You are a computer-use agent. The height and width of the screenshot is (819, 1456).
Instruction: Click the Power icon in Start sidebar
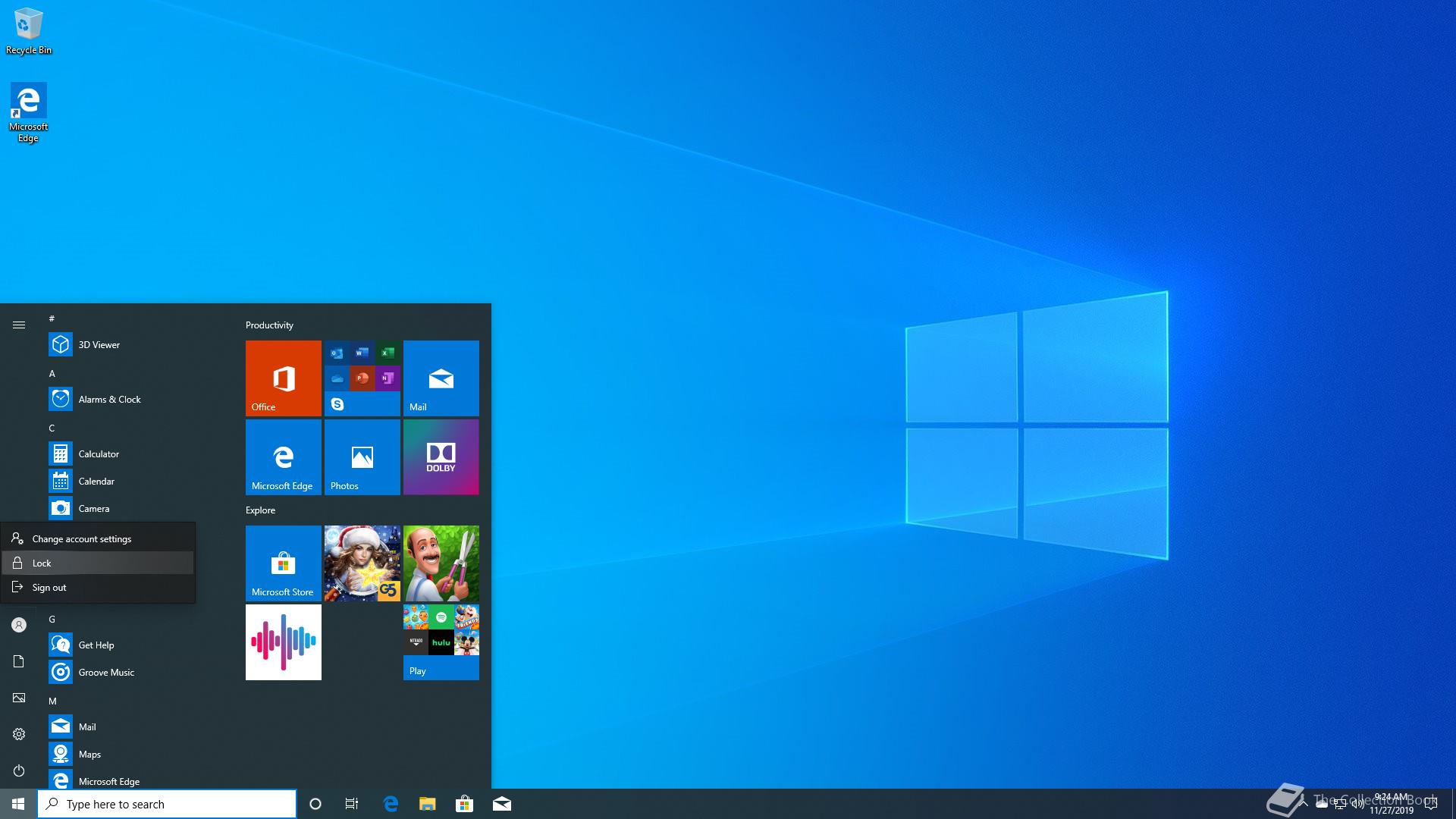(x=19, y=770)
